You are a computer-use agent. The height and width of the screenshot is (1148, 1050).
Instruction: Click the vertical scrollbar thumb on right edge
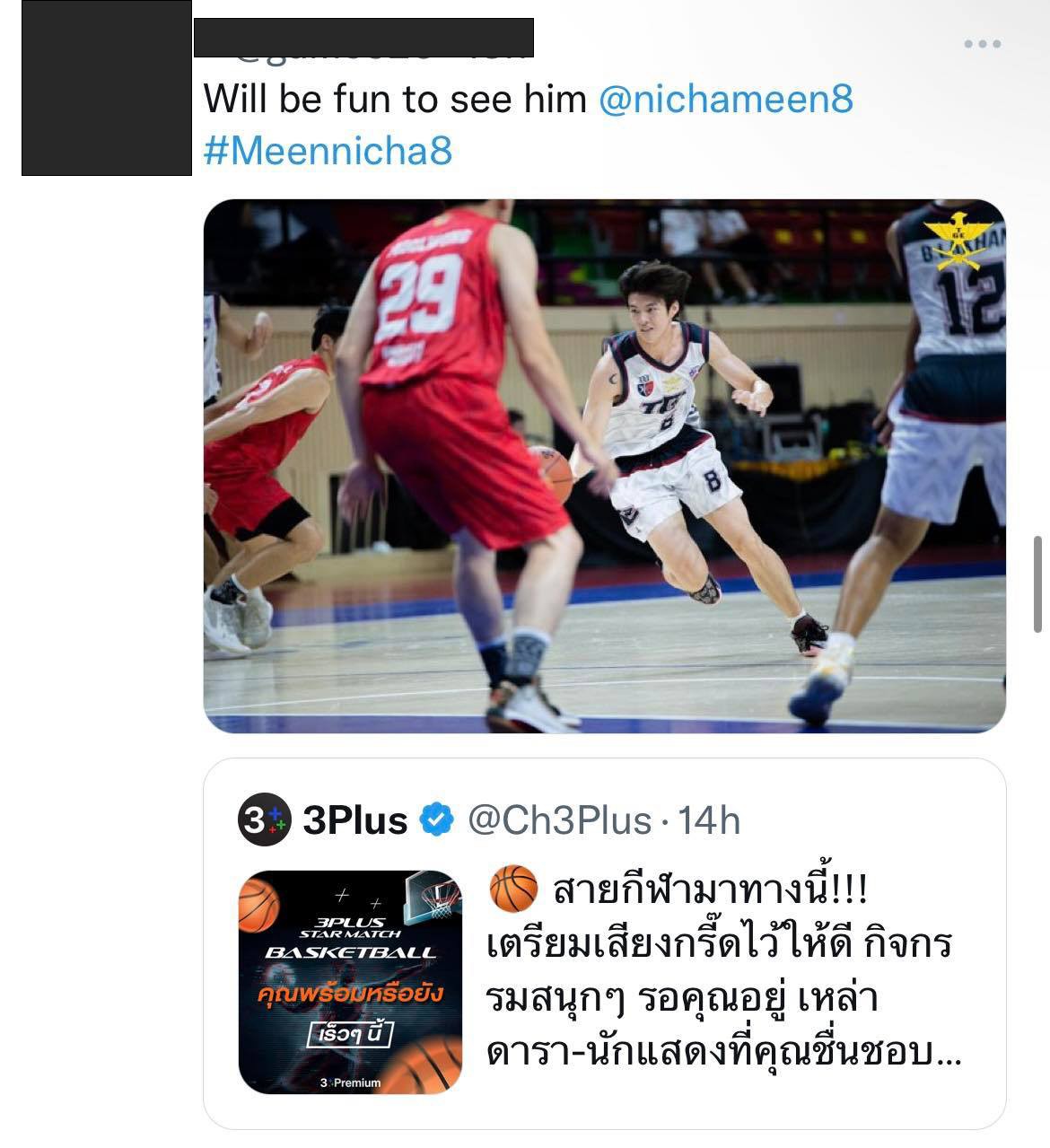point(1037,583)
